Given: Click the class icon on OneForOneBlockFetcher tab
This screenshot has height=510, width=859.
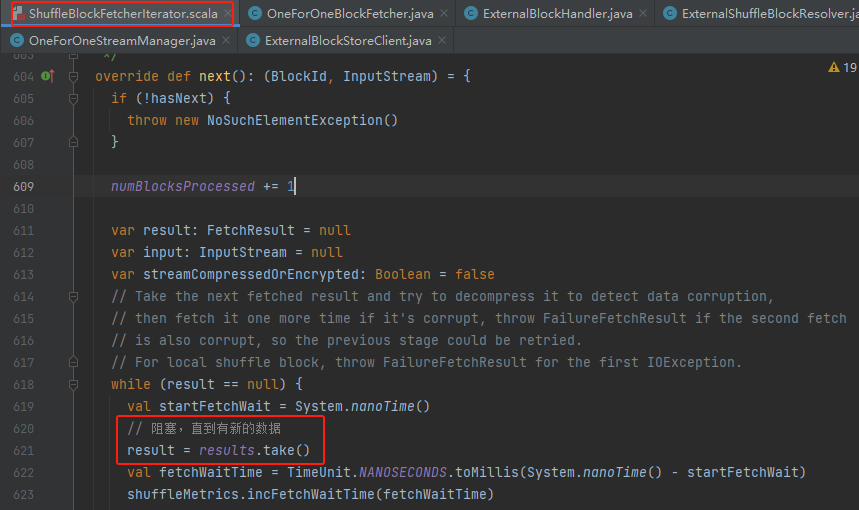Looking at the screenshot, I should pyautogui.click(x=254, y=13).
